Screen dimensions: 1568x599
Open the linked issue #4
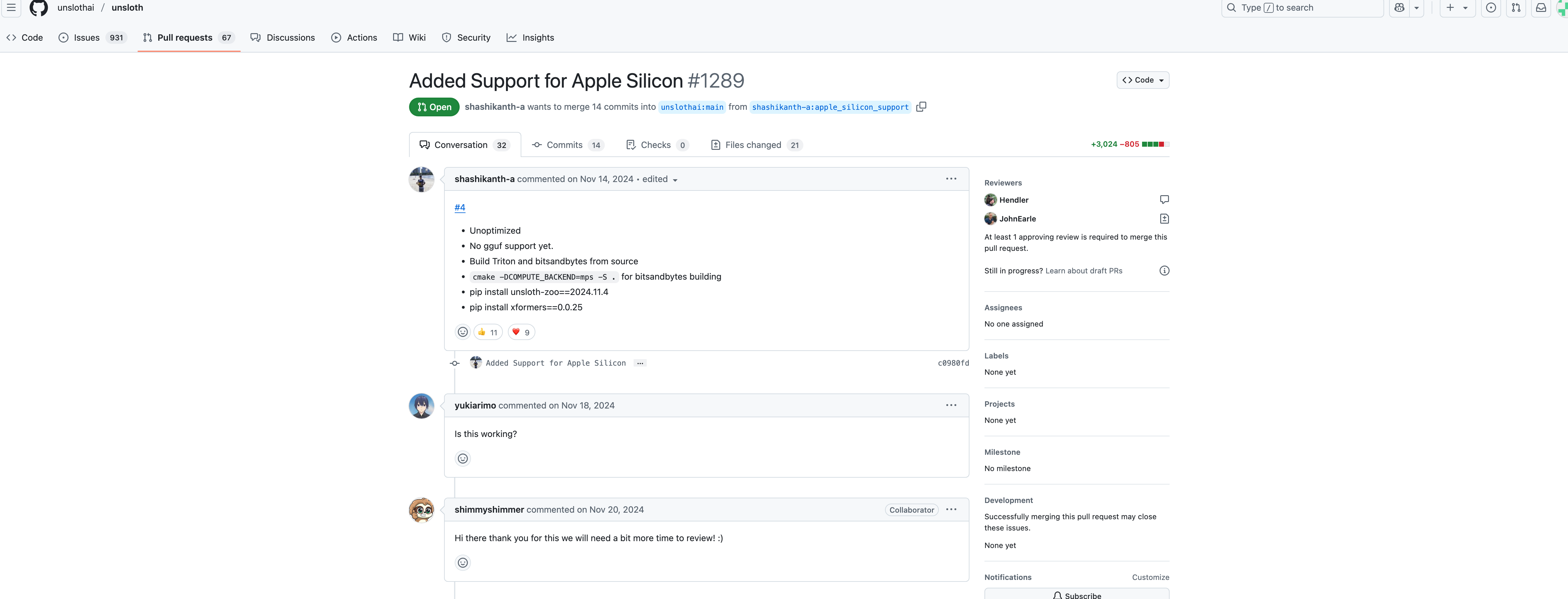click(460, 208)
